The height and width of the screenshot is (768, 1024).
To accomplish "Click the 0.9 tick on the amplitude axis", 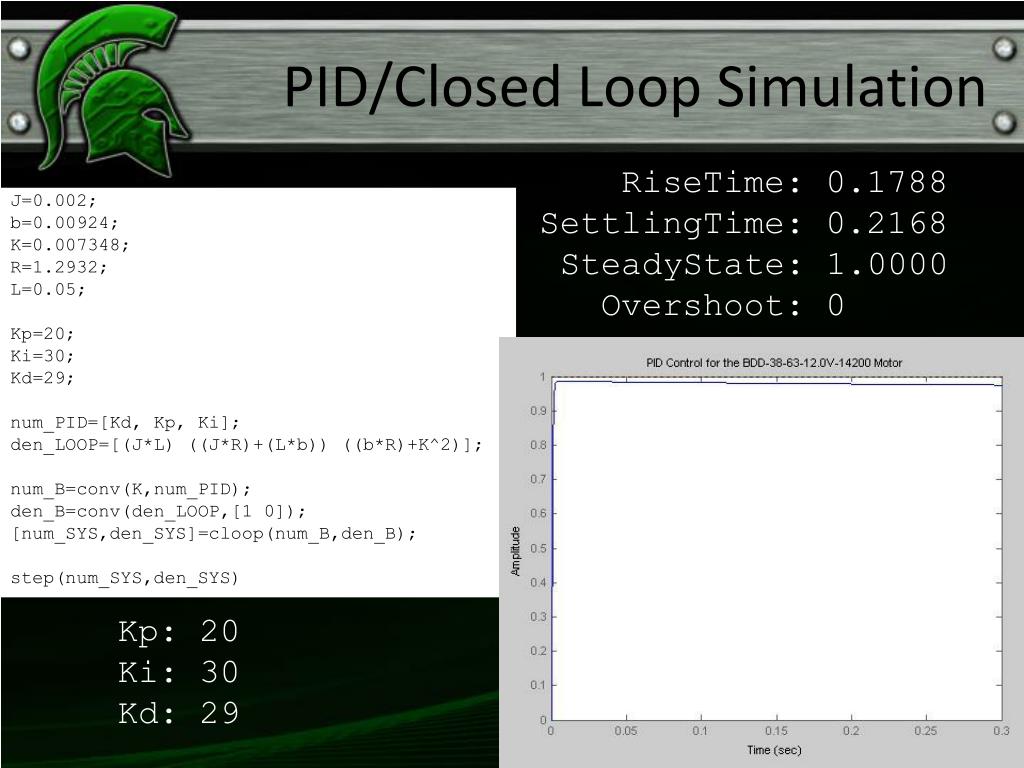I will 538,411.
